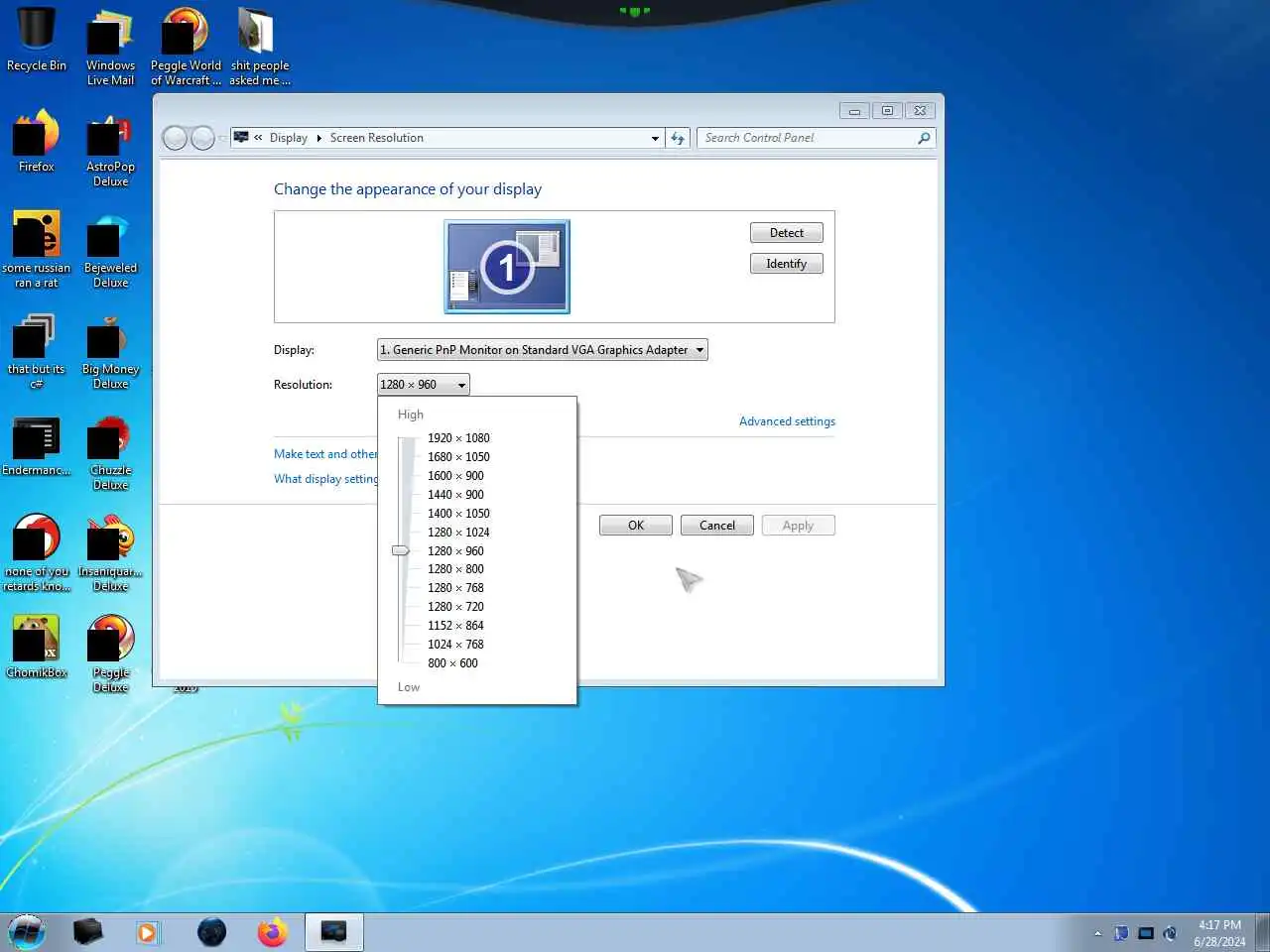Screen dimensions: 1270x952
Task: Open the 'Make text and other' link
Action: point(325,454)
